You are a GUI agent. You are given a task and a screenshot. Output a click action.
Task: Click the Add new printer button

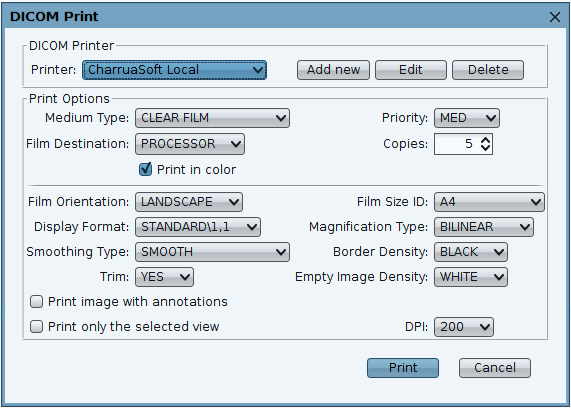333,70
